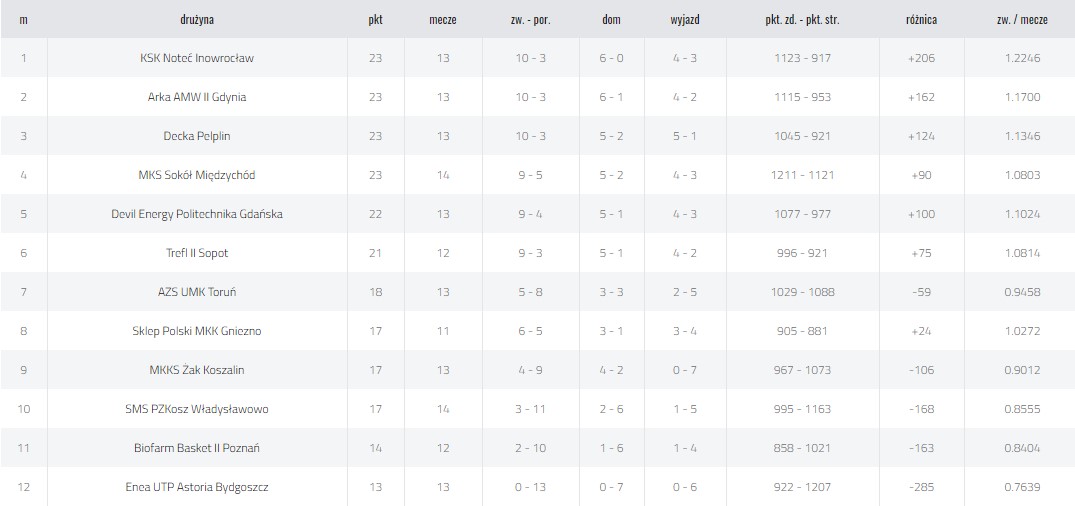
Task: Click the KSK Noteć Inowrocław team link
Action: click(197, 58)
